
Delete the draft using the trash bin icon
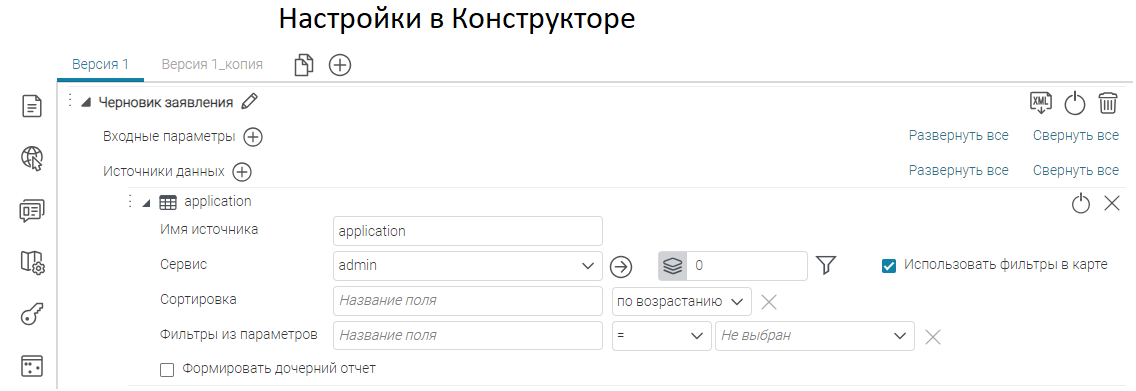click(x=1108, y=103)
